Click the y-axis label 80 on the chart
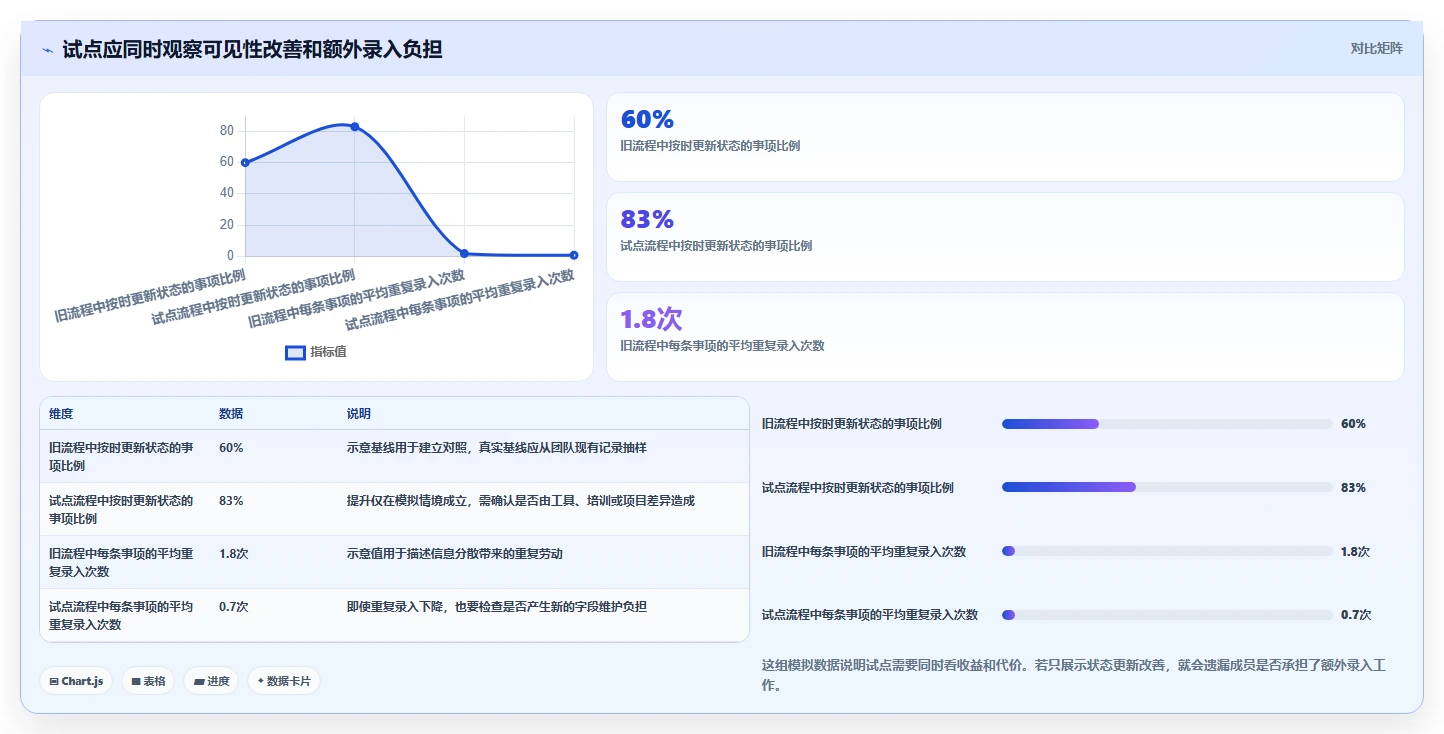1444x734 pixels. pyautogui.click(x=227, y=131)
